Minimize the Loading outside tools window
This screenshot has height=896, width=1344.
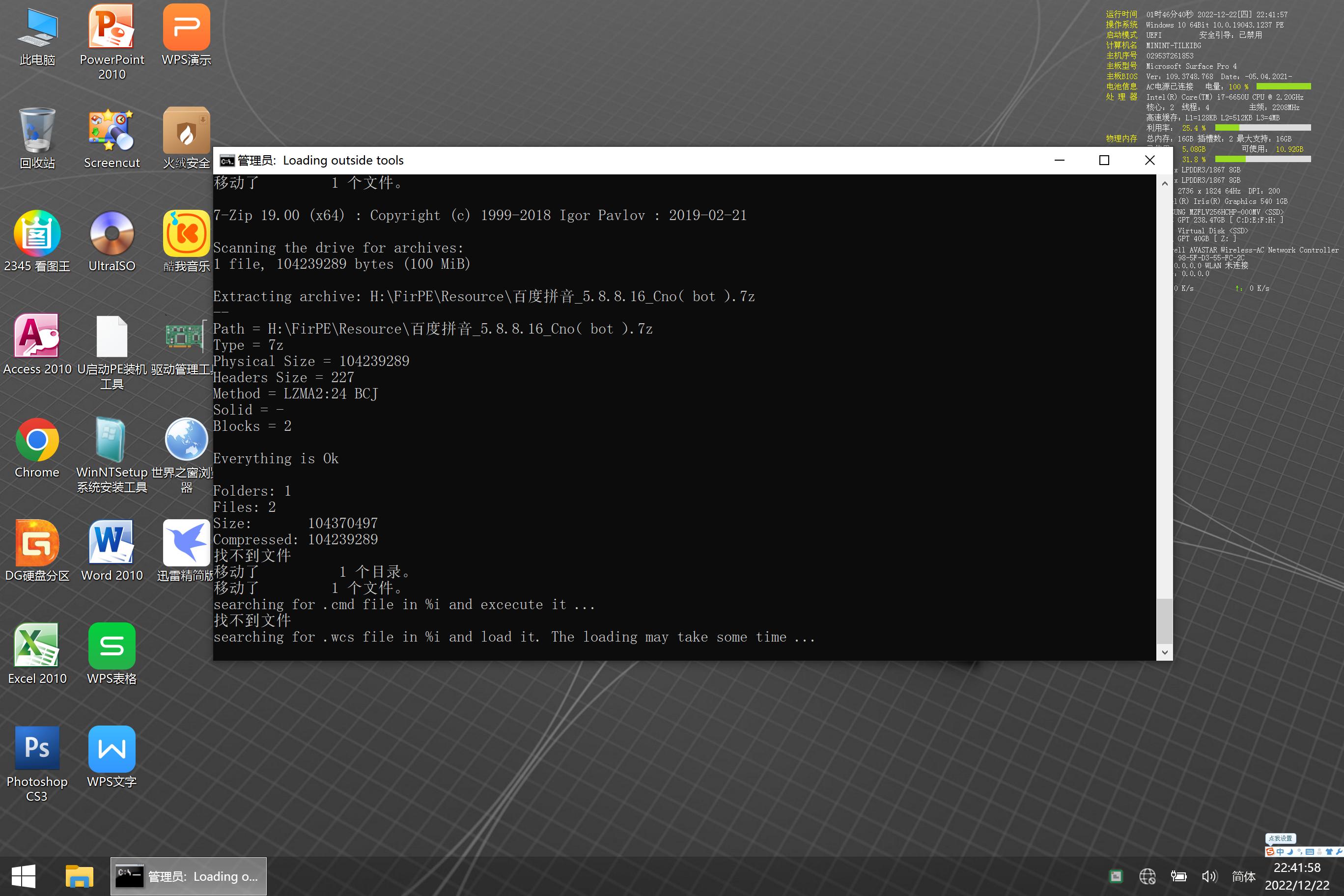(1059, 161)
